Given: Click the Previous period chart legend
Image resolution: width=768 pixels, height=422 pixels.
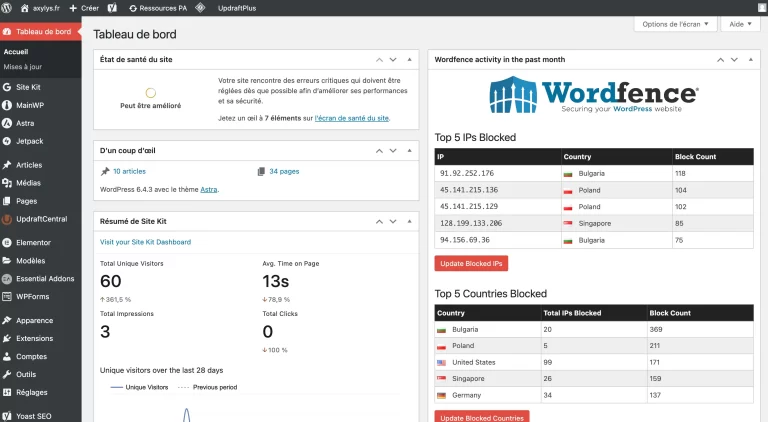Looking at the screenshot, I should coord(208,387).
